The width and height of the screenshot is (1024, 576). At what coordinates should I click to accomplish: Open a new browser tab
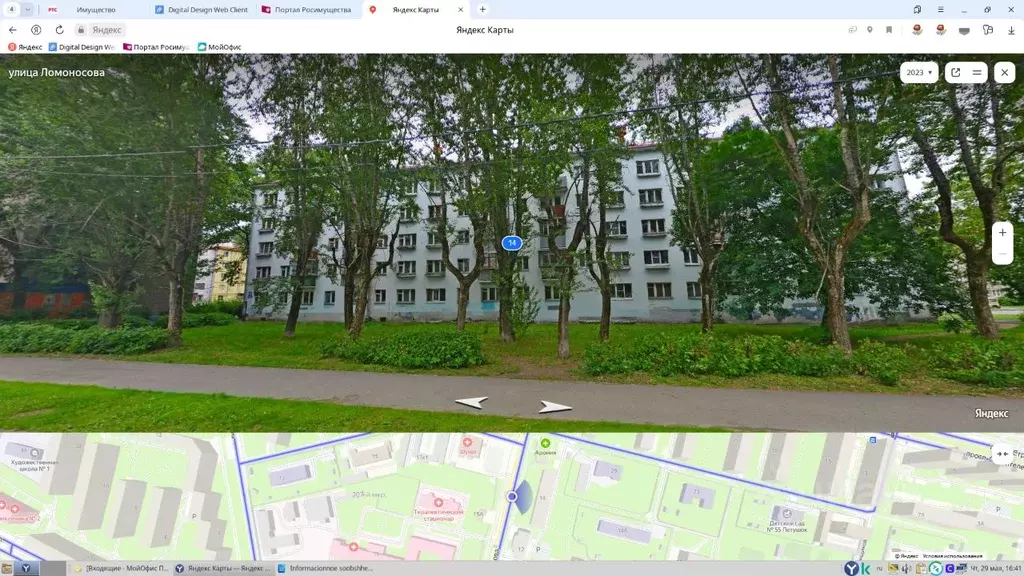click(x=483, y=9)
